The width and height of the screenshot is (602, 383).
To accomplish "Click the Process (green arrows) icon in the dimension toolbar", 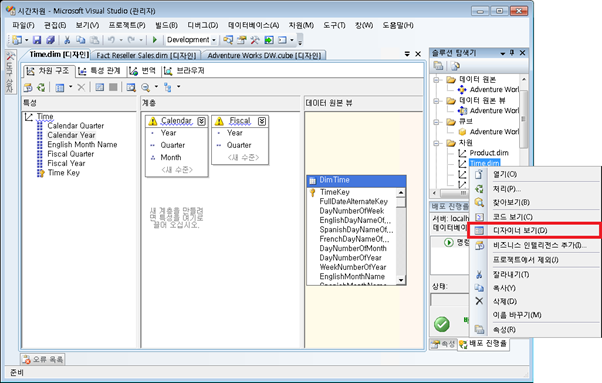I will tap(41, 87).
